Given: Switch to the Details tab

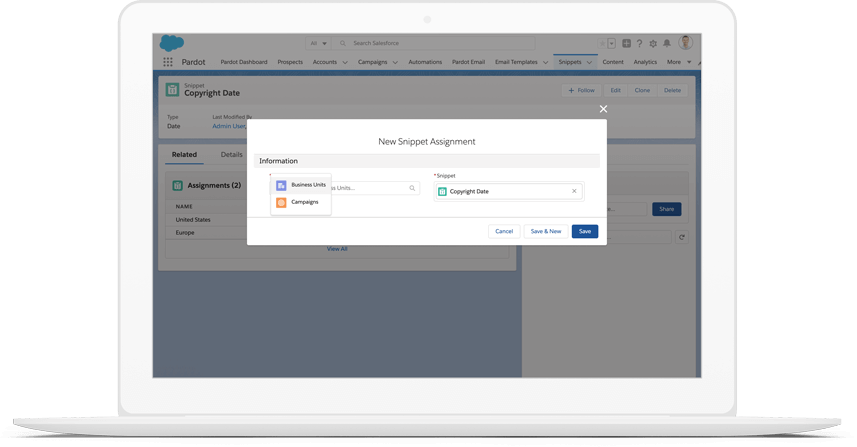Looking at the screenshot, I should 231,155.
